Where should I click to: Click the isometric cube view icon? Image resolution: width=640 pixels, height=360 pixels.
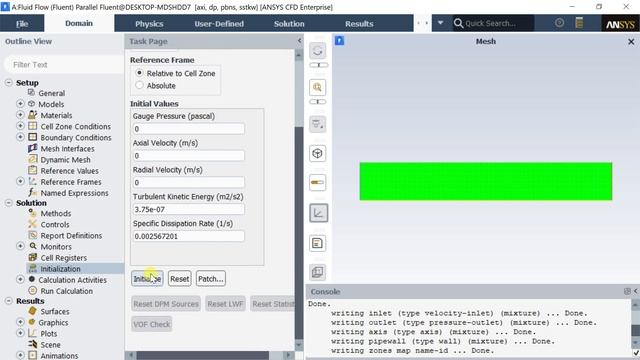point(318,153)
